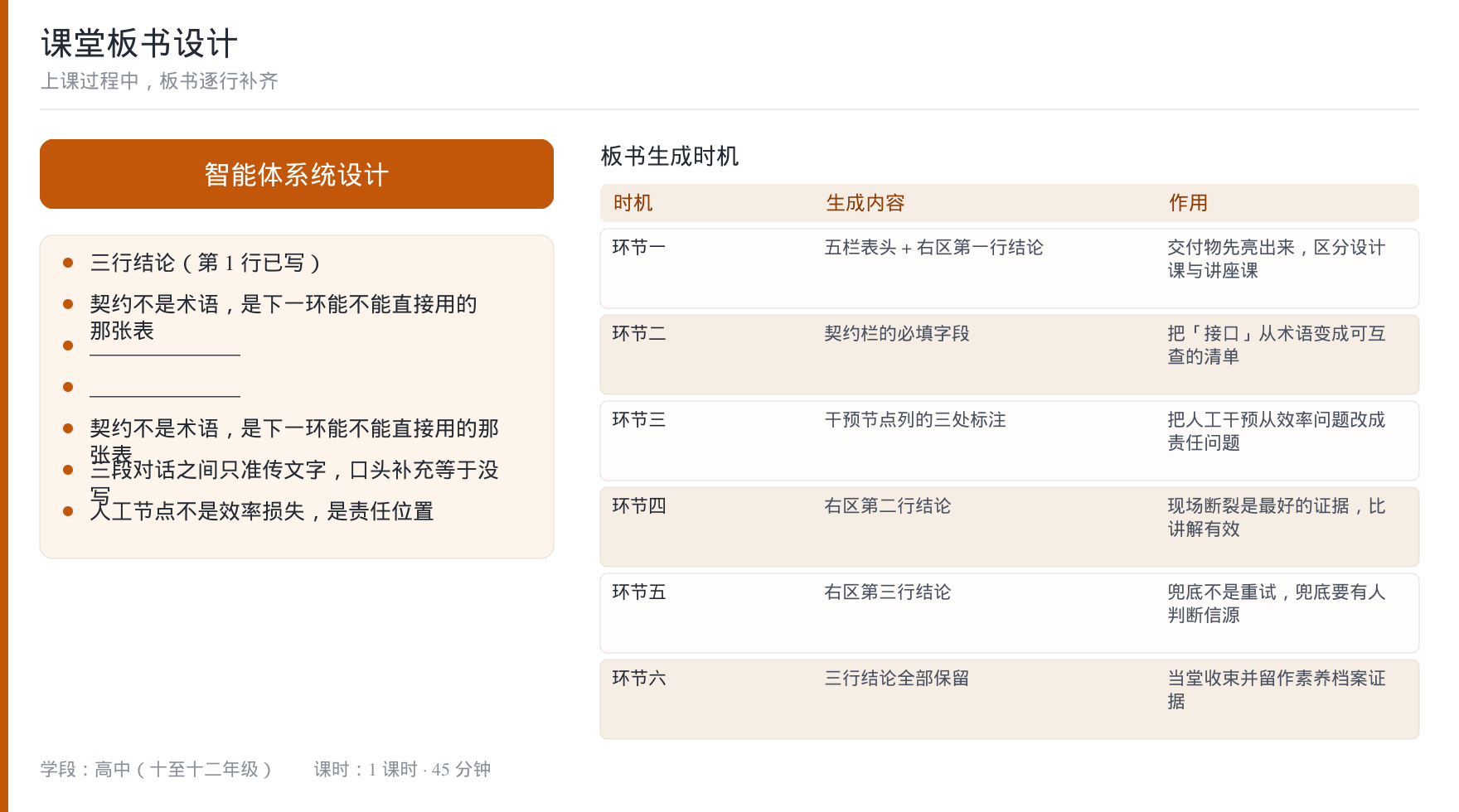1459x812 pixels.
Task: Select the 环节二 row label
Action: (638, 333)
